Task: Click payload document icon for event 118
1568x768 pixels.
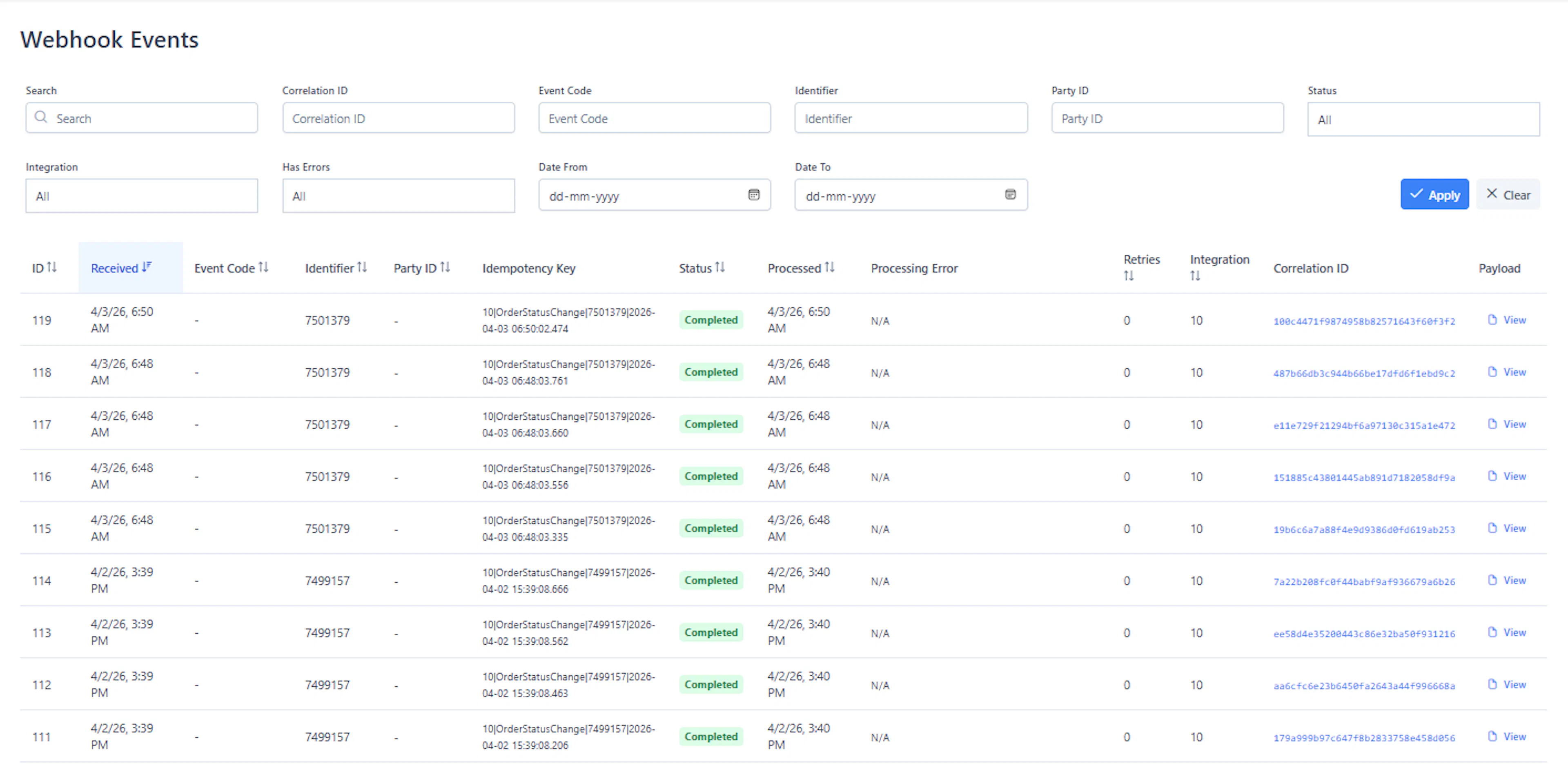Action: tap(1492, 372)
